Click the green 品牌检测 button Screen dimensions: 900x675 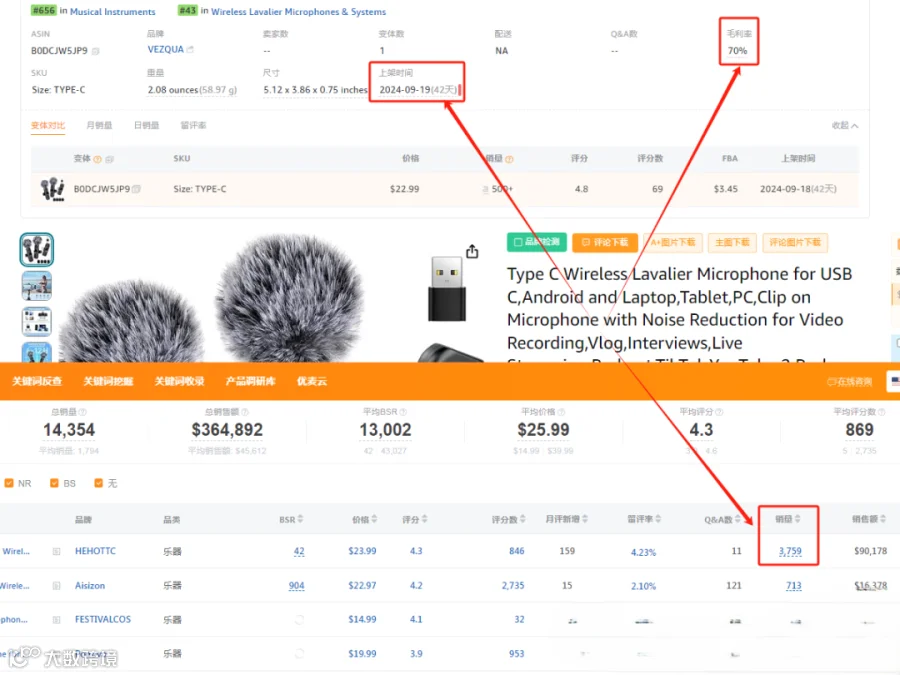click(537, 242)
